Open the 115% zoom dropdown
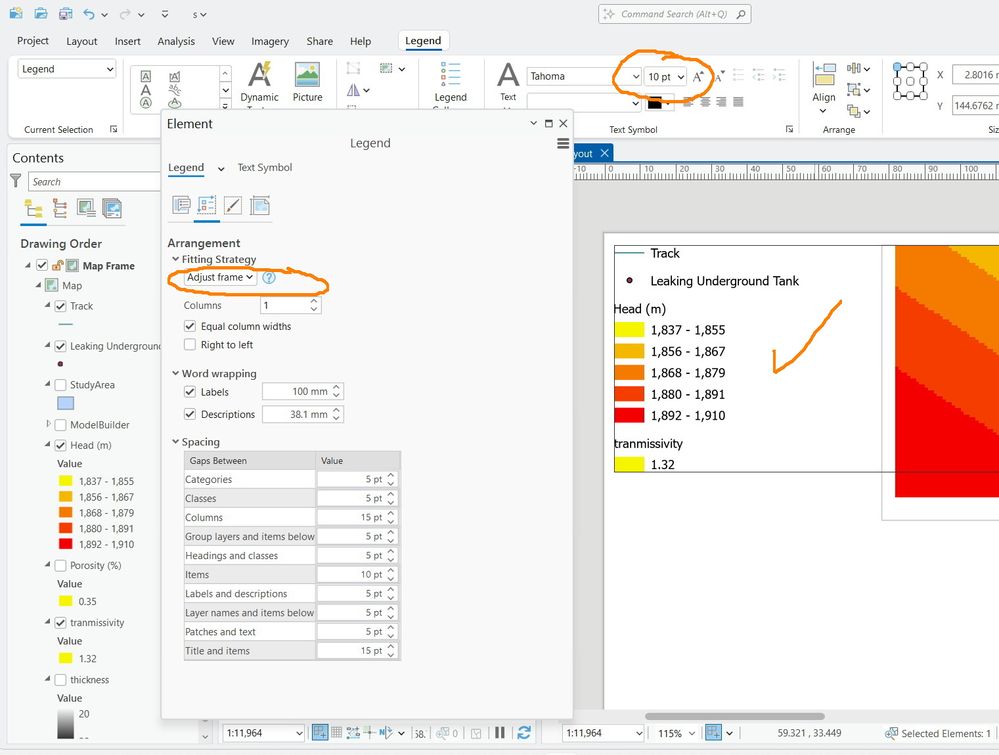999x755 pixels. click(x=691, y=733)
